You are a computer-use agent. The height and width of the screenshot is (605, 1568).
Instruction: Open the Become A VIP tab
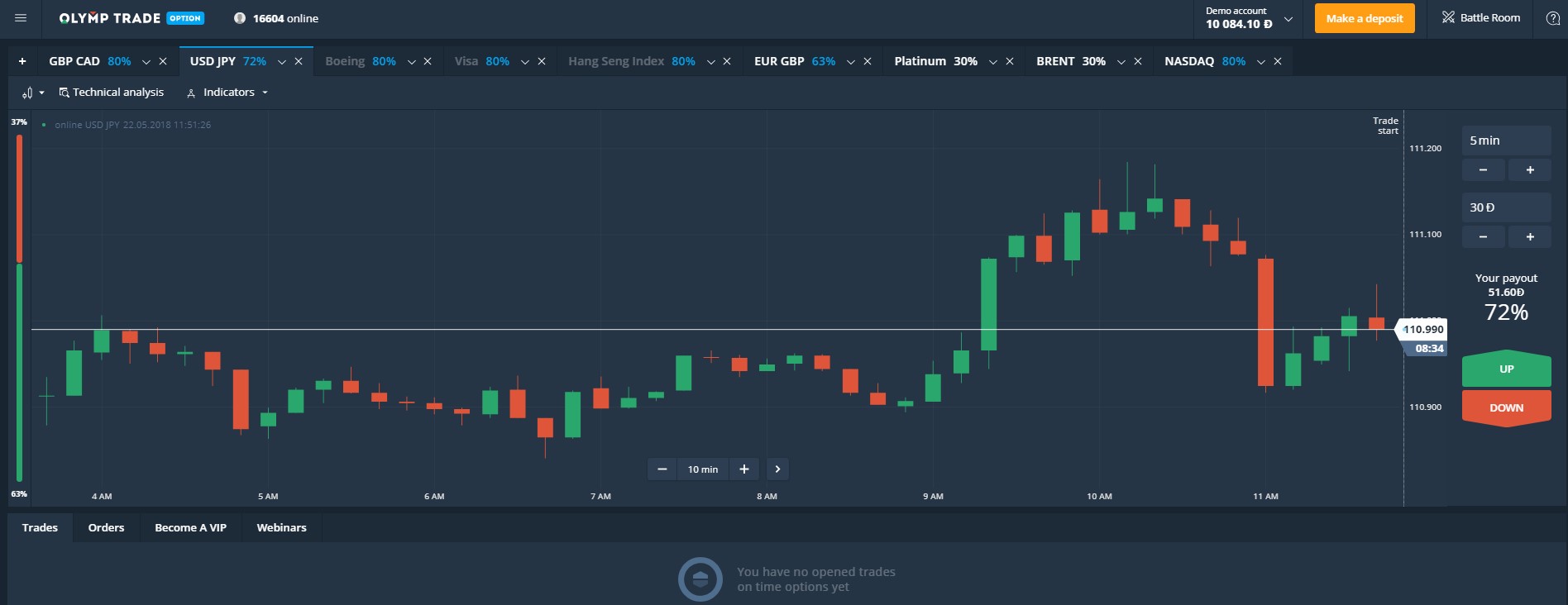tap(191, 527)
